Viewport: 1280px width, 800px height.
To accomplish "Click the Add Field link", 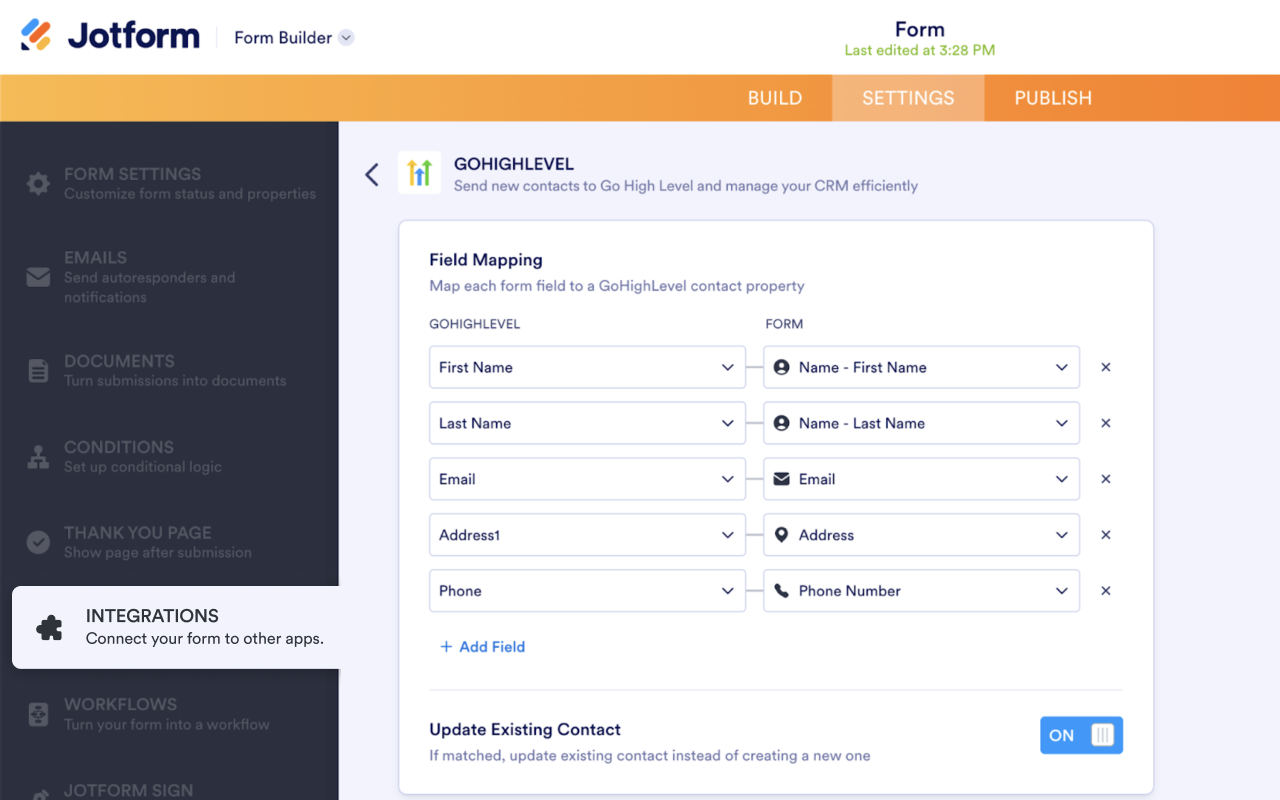I will [483, 647].
